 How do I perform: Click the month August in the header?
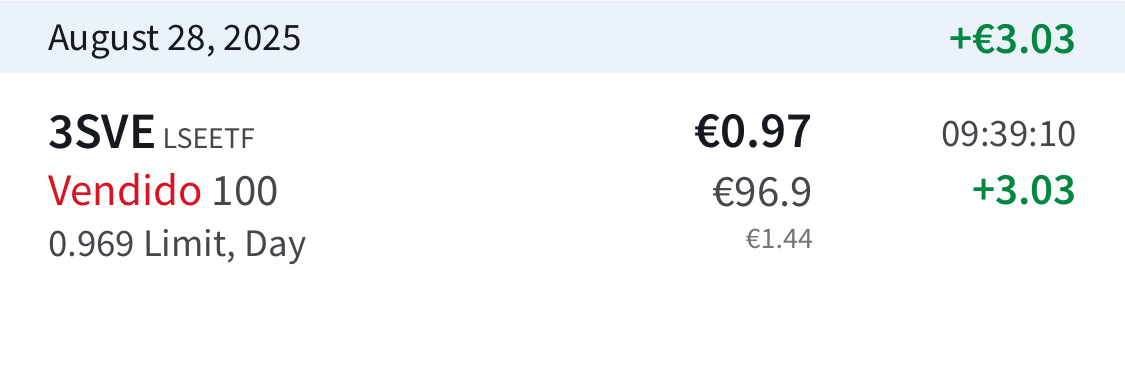tap(103, 39)
